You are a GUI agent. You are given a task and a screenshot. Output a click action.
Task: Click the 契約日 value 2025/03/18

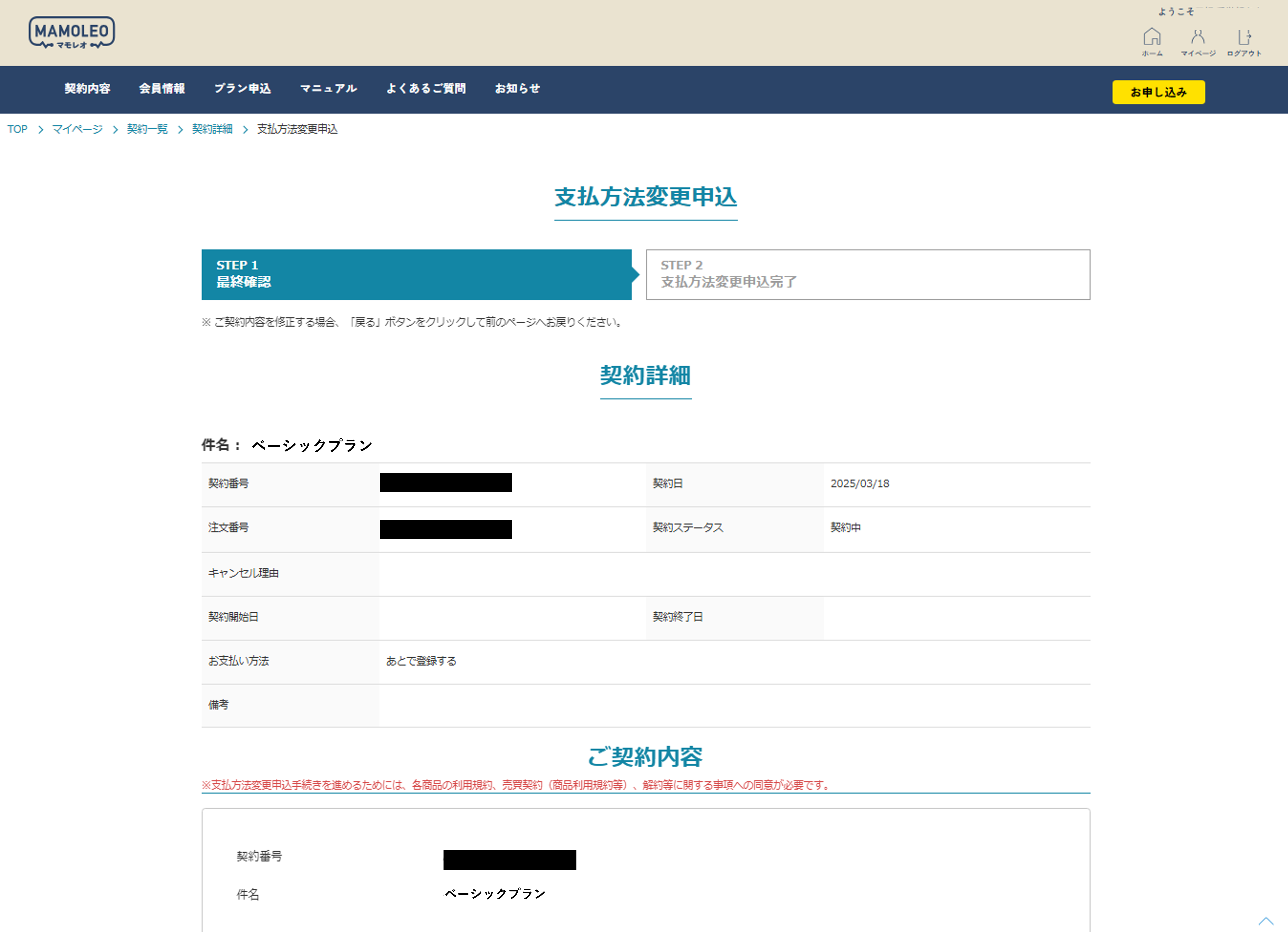860,484
